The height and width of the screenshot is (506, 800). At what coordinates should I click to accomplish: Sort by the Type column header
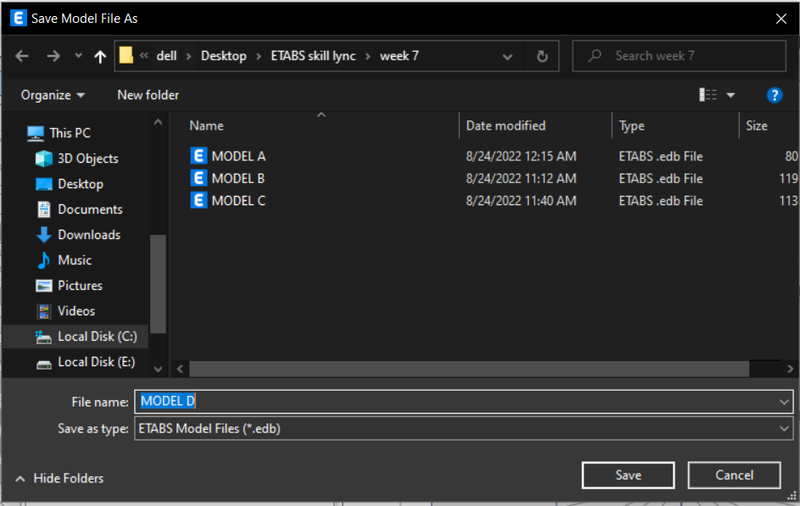[632, 125]
